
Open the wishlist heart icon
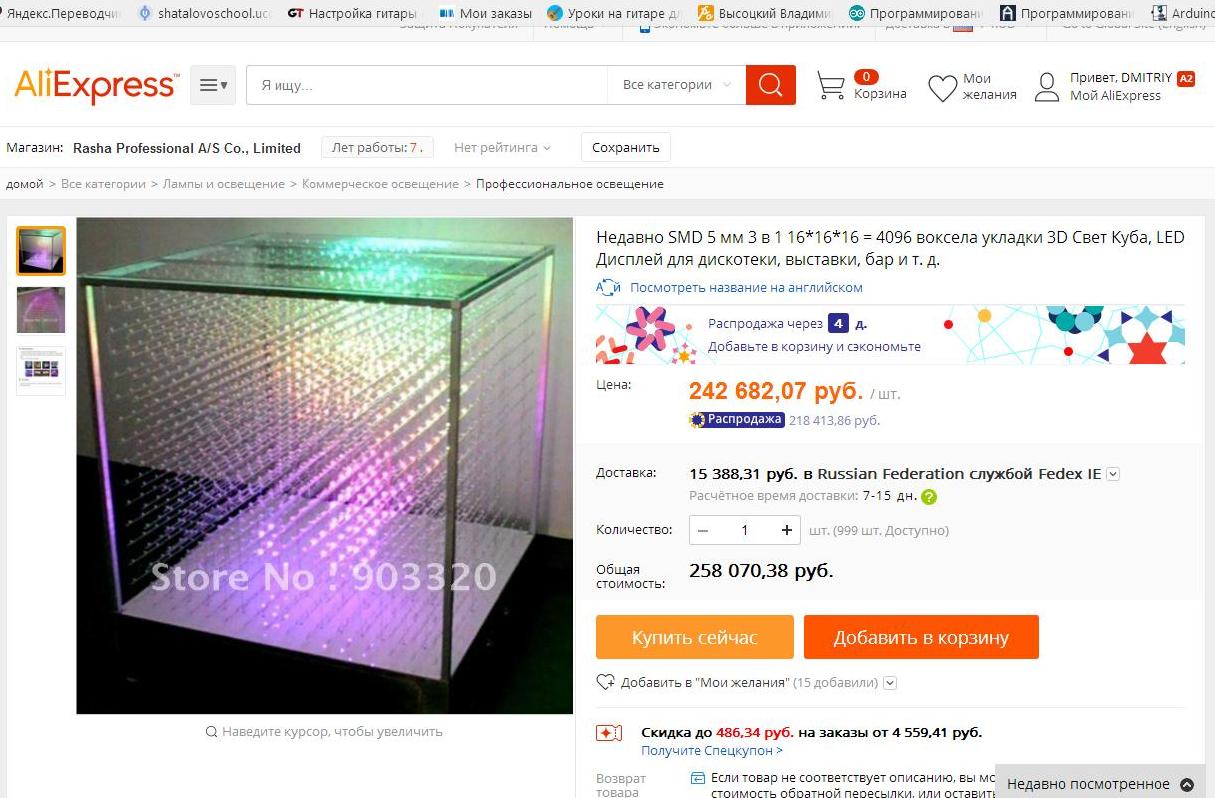click(x=942, y=88)
